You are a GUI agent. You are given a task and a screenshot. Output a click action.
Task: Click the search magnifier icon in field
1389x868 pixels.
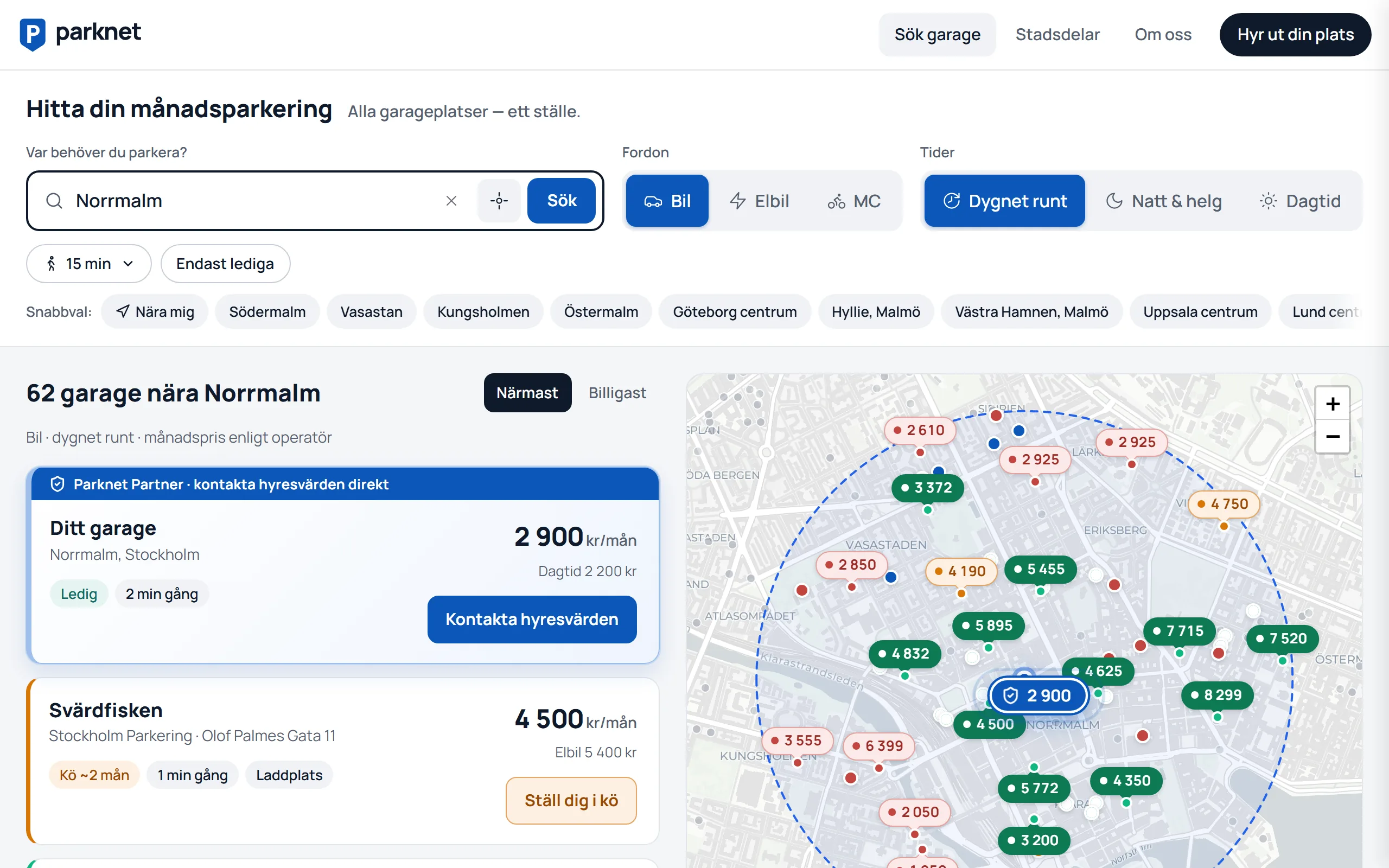[x=54, y=201]
